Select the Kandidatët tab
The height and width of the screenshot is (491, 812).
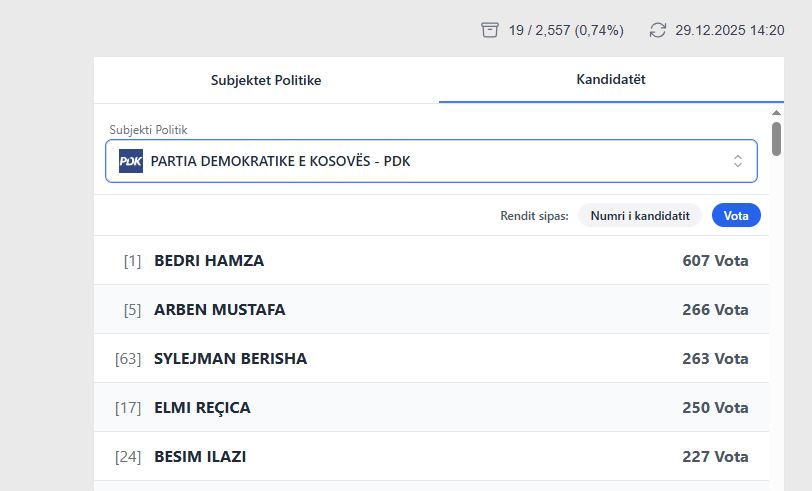pyautogui.click(x=611, y=80)
